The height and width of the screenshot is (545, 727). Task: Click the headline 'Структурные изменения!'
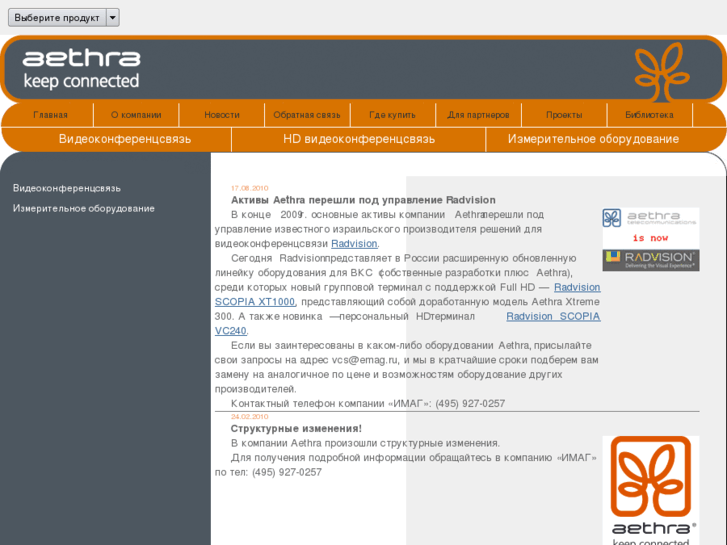(296, 429)
